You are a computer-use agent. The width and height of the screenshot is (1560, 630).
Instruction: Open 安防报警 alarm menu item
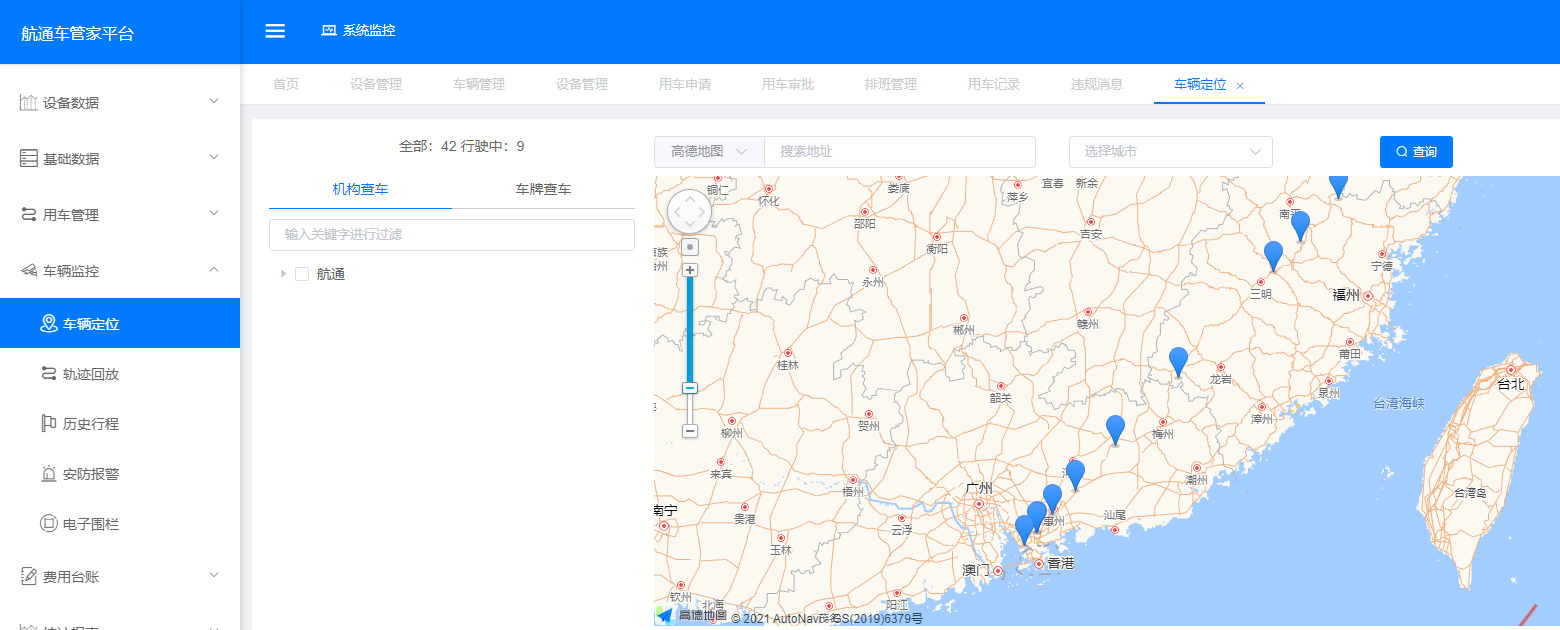pyautogui.click(x=90, y=474)
